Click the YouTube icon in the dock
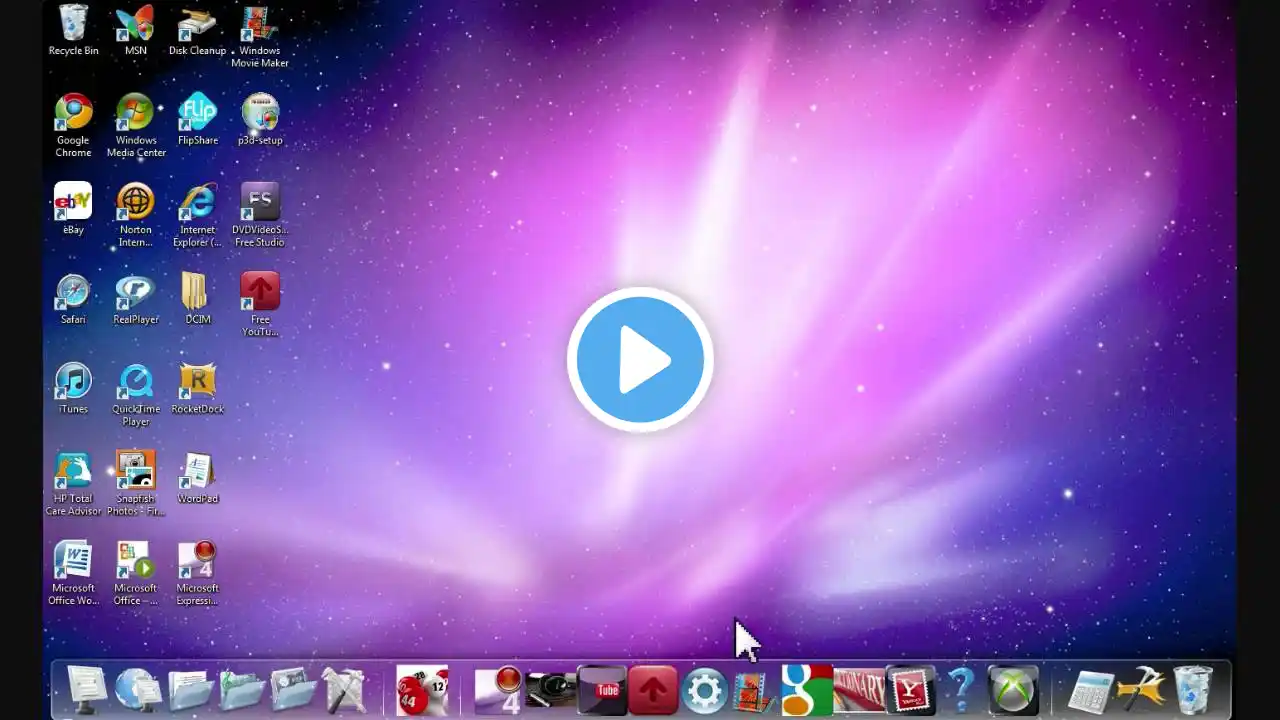 tap(602, 690)
